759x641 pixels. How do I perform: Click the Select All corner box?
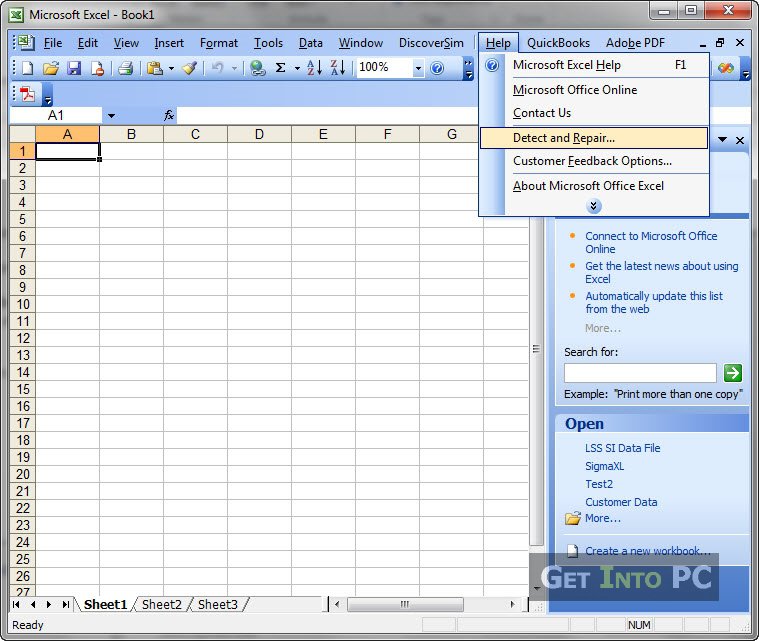(x=23, y=134)
